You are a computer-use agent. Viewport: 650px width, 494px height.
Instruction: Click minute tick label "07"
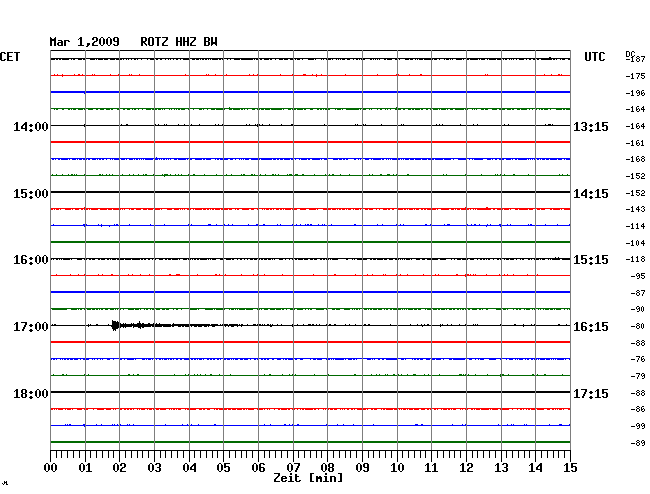tap(293, 467)
